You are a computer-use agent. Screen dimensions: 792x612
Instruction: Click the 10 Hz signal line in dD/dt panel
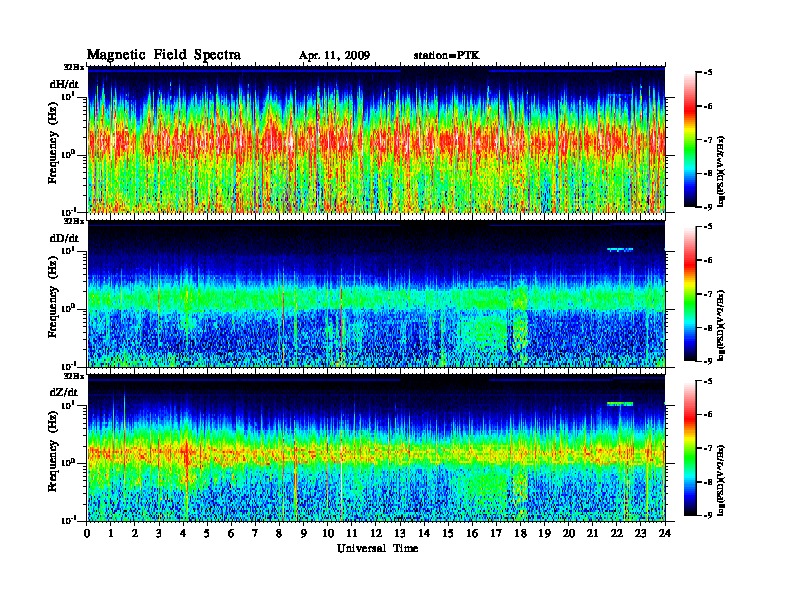[x=620, y=249]
